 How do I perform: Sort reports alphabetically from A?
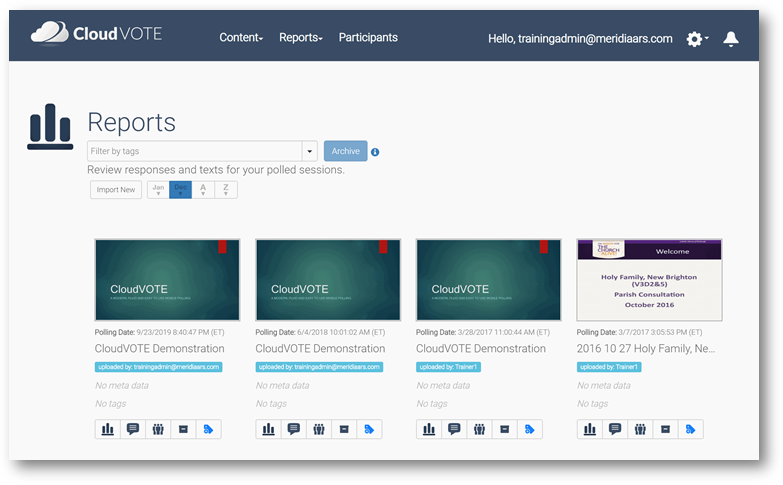pos(203,190)
